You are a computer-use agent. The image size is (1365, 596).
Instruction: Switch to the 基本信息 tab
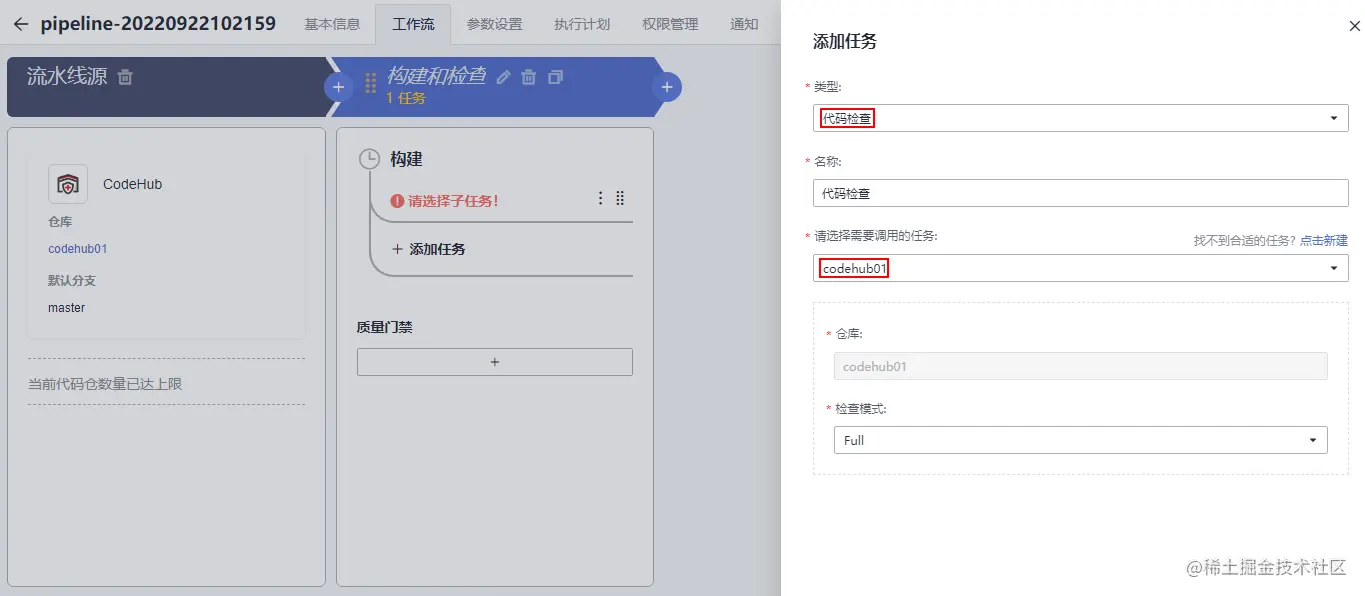332,24
